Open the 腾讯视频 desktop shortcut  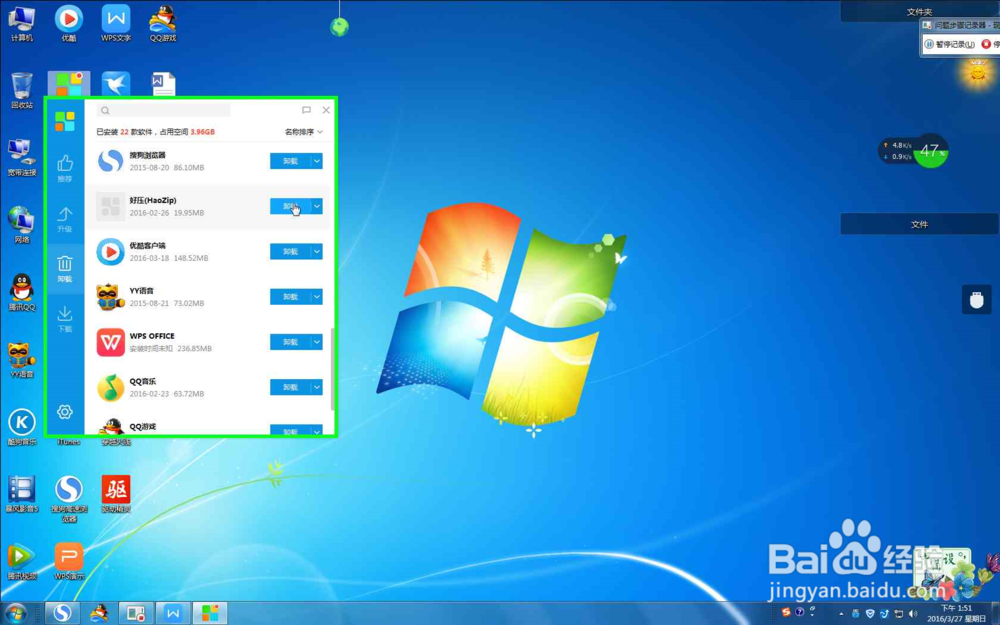[x=22, y=561]
